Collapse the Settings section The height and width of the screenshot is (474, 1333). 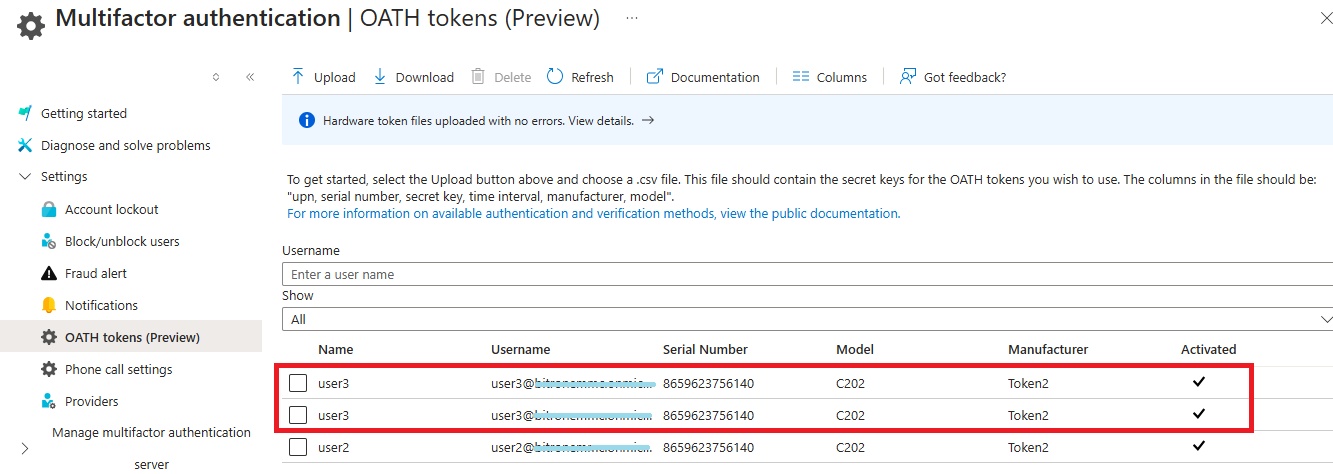25,177
